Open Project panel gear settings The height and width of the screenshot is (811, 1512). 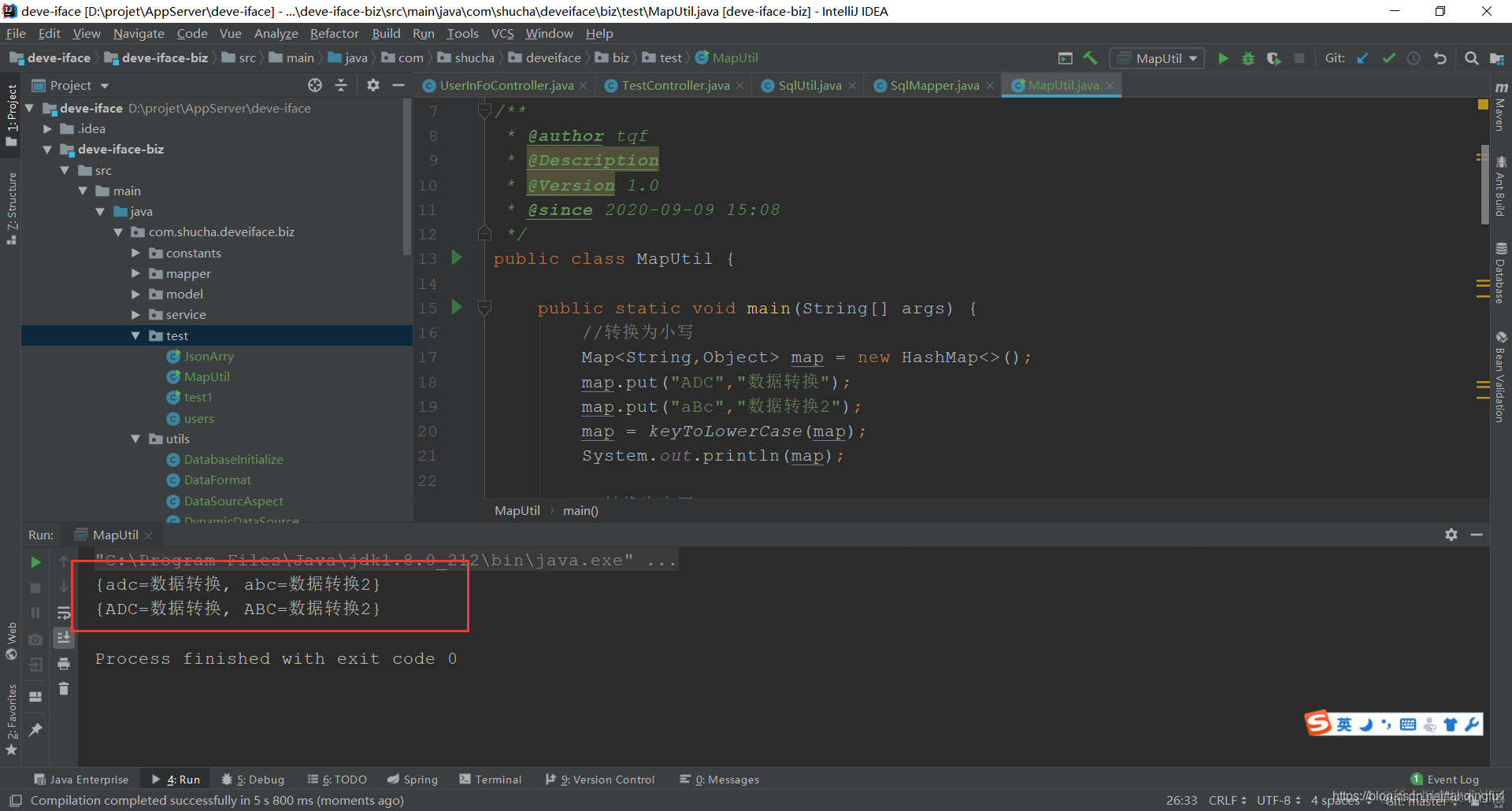click(x=373, y=85)
